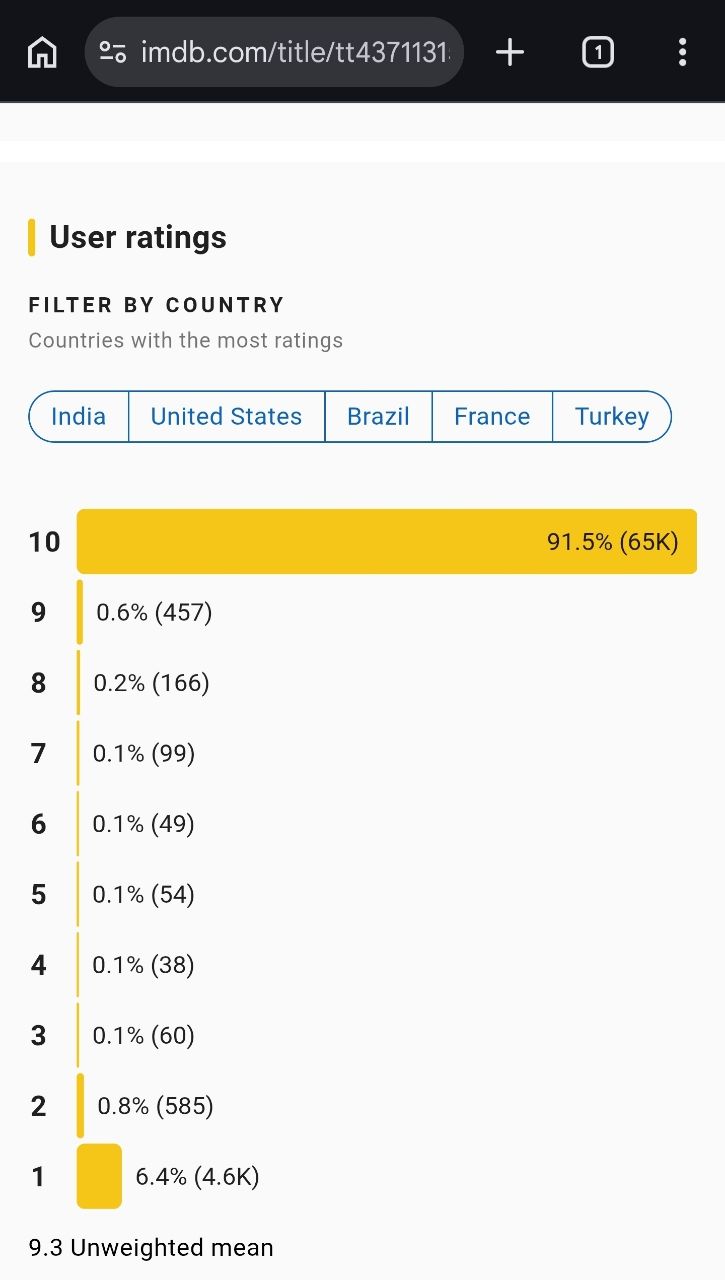Select the 10-star rating bar
725x1280 pixels.
coord(387,541)
